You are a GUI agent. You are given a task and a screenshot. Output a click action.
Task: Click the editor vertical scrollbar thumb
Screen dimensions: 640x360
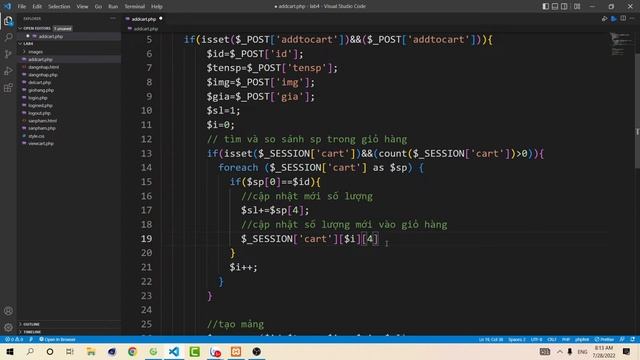point(637,110)
